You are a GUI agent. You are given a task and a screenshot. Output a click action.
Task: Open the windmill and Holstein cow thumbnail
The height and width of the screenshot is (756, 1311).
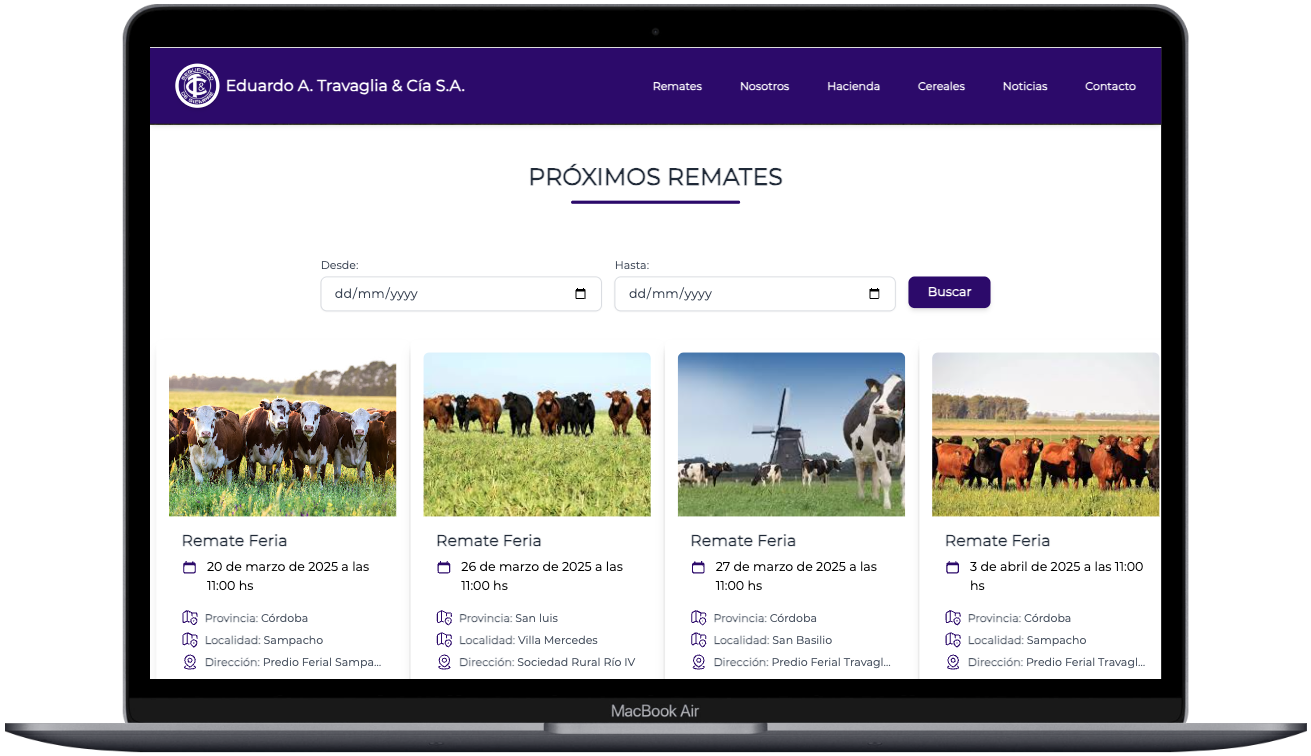coord(791,434)
